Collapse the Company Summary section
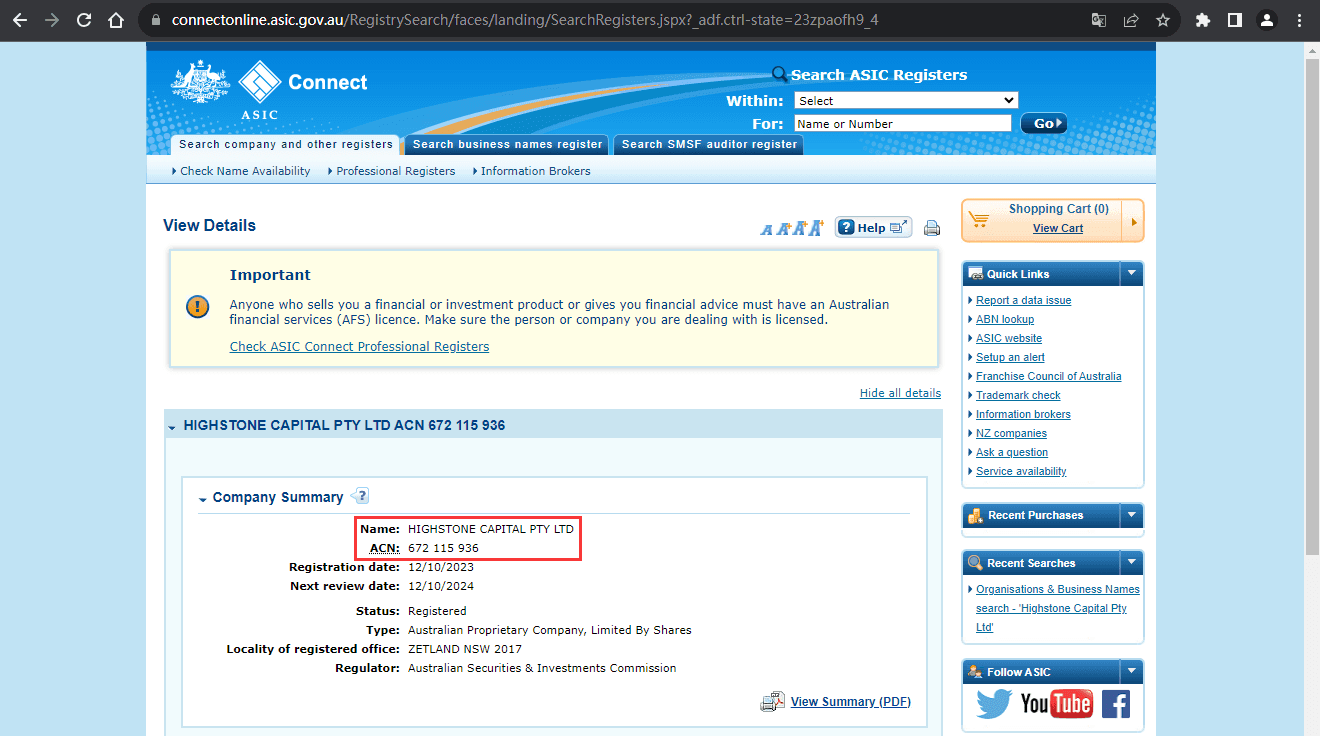Image resolution: width=1320 pixels, height=736 pixels. (202, 498)
